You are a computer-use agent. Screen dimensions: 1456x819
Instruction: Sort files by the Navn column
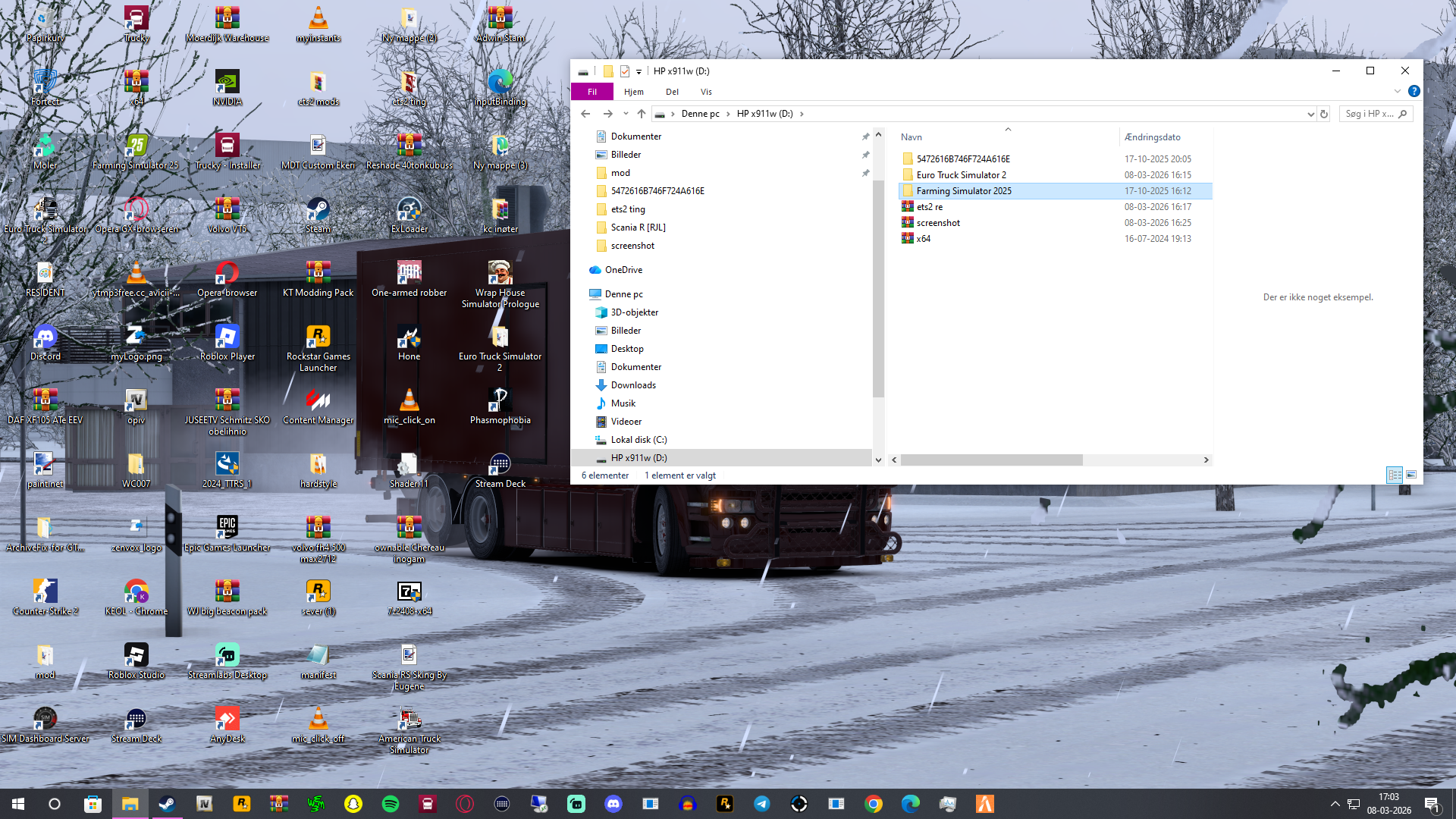click(912, 137)
